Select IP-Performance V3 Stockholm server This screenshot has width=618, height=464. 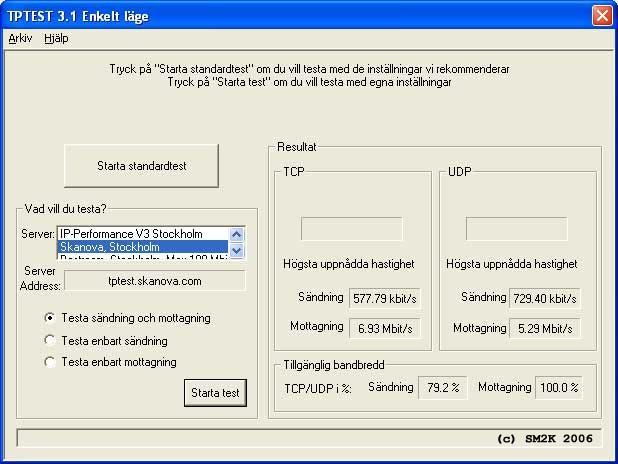[x=143, y=234]
